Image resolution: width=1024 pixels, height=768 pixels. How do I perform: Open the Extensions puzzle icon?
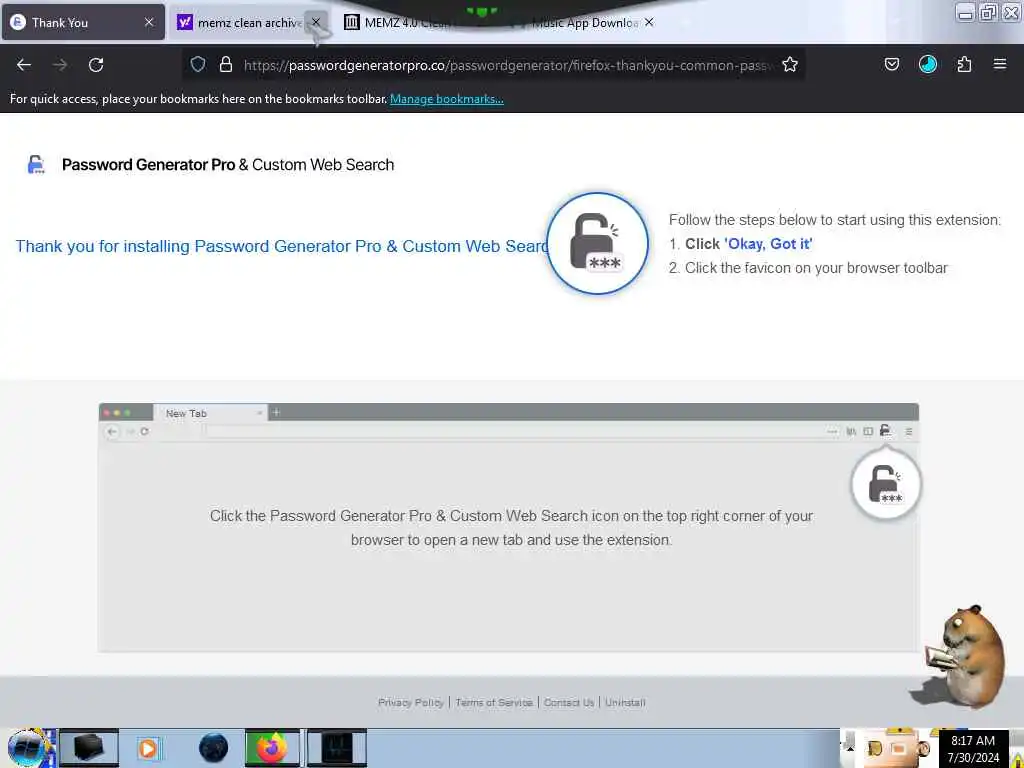(x=964, y=64)
